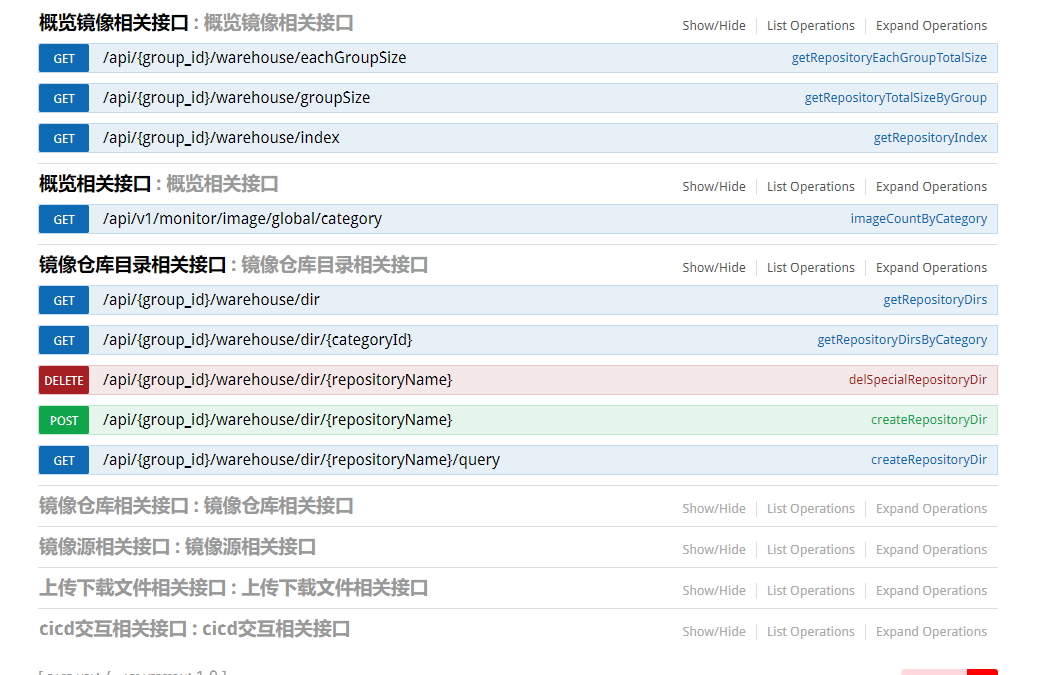The height and width of the screenshot is (675, 1052).
Task: Expand Operations for 上传下载文件相关接口 section
Action: [931, 590]
